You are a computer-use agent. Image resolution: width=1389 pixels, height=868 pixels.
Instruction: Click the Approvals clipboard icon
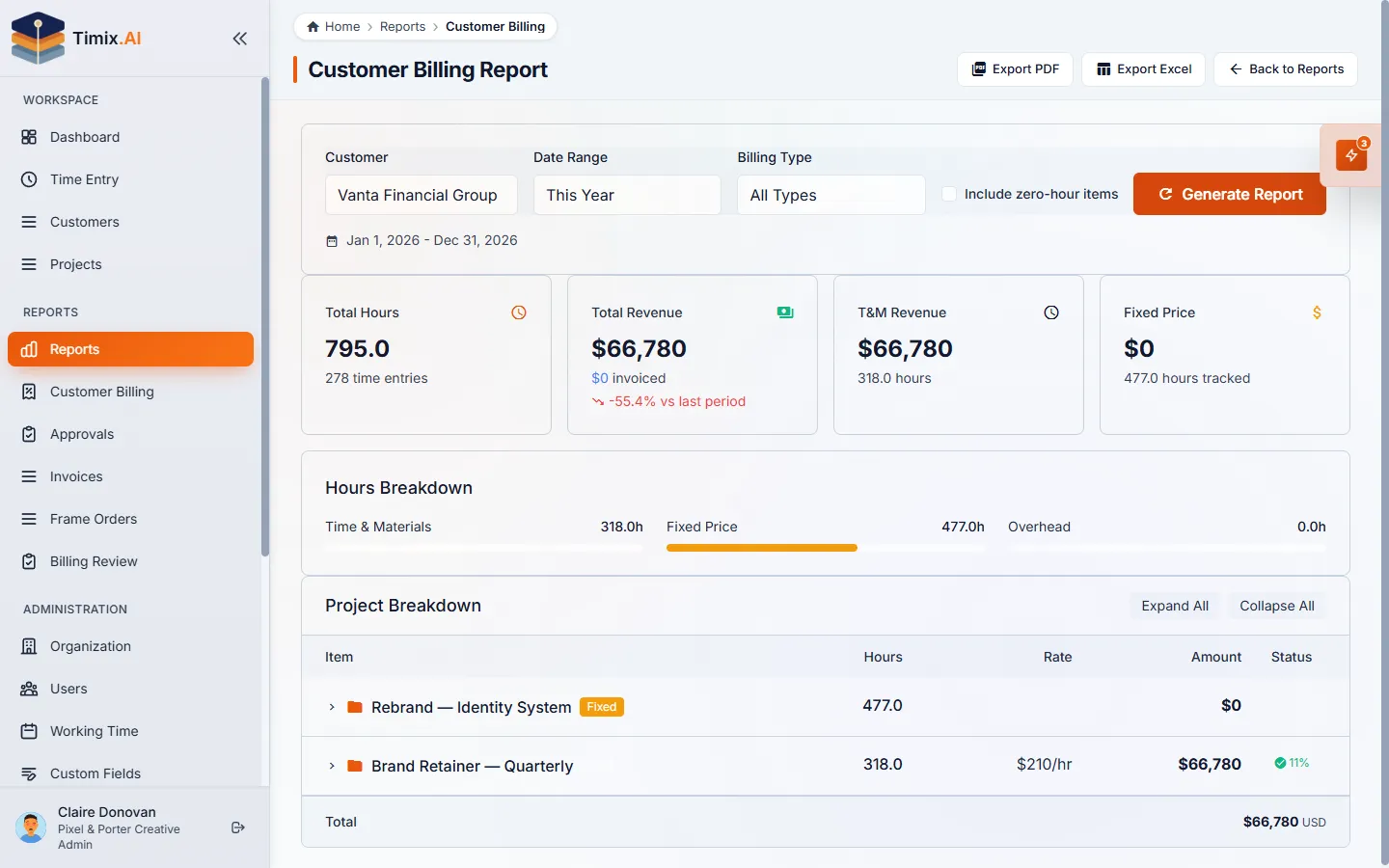tap(29, 434)
